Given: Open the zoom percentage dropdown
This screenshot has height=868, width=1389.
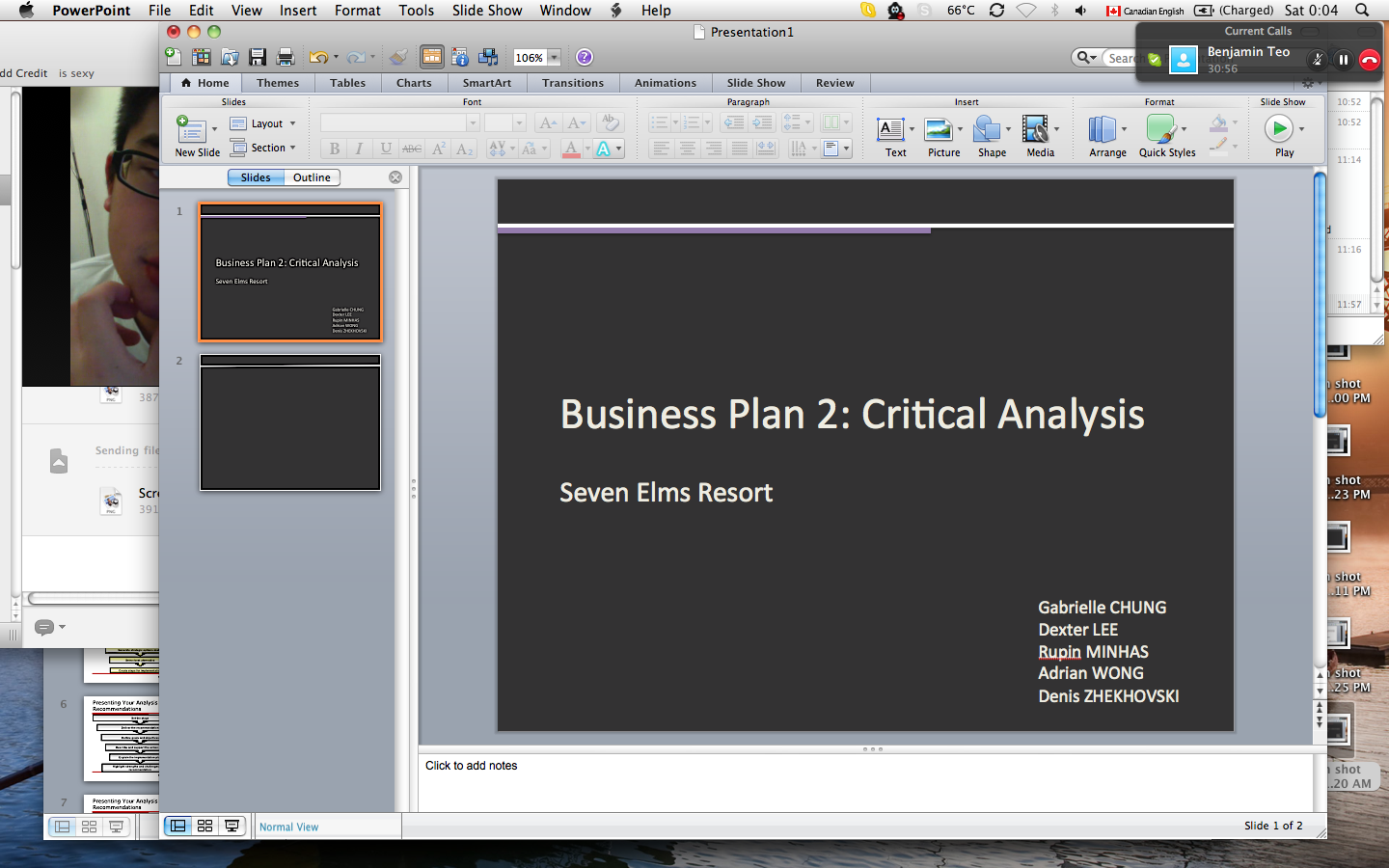Looking at the screenshot, I should (554, 58).
